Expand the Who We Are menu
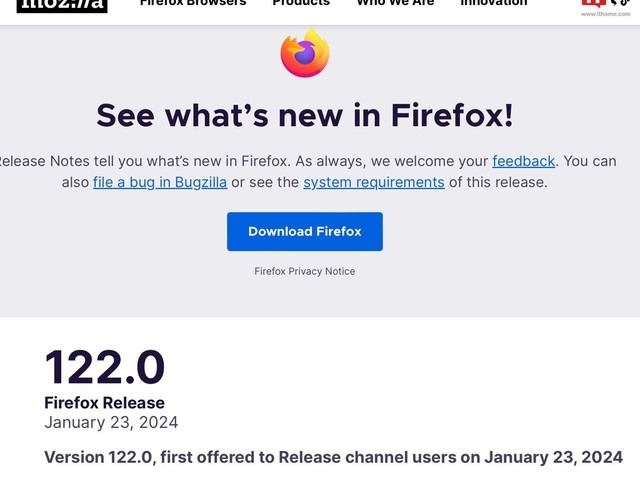Image resolution: width=640 pixels, height=480 pixels. (395, 4)
